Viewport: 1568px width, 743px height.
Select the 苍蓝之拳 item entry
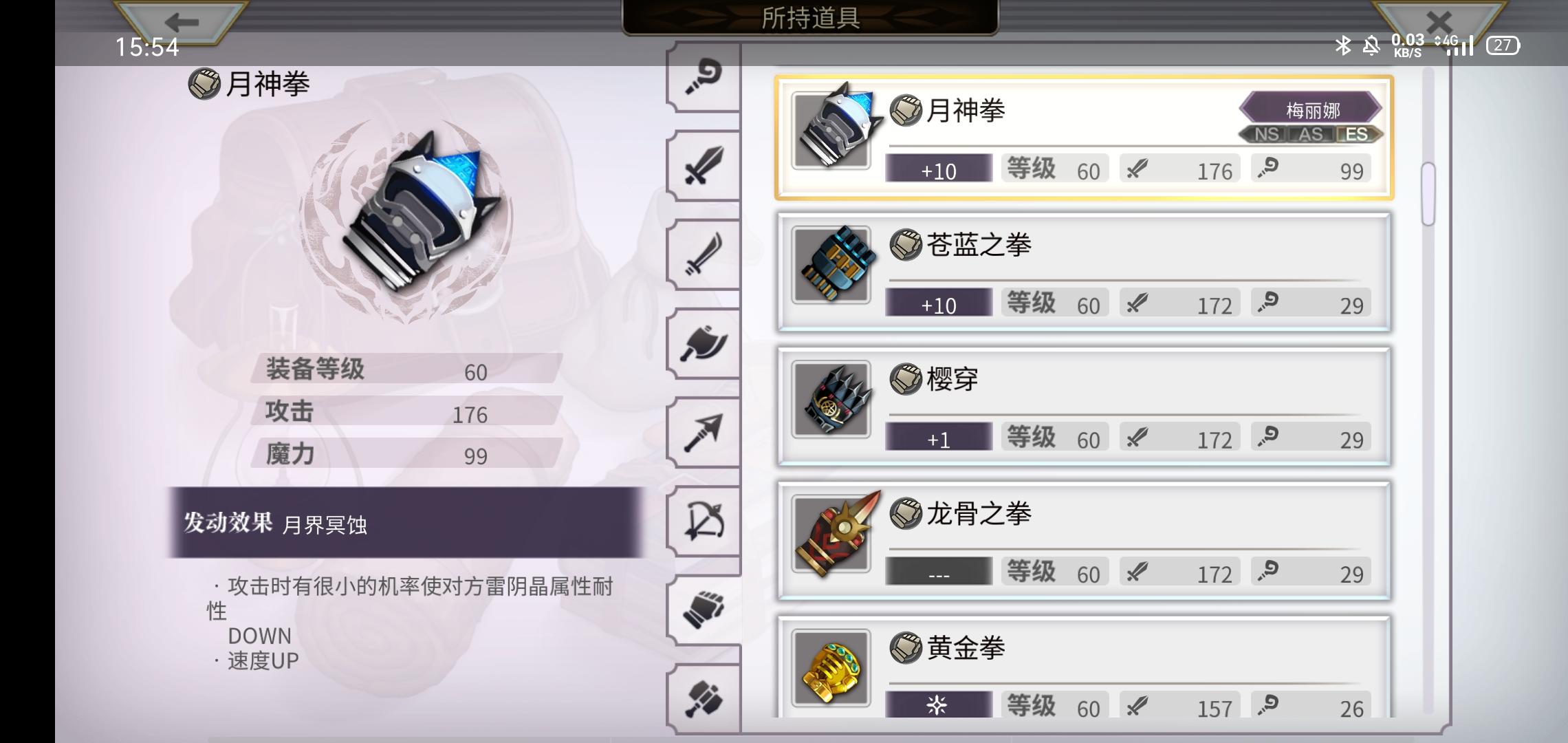pos(1084,272)
